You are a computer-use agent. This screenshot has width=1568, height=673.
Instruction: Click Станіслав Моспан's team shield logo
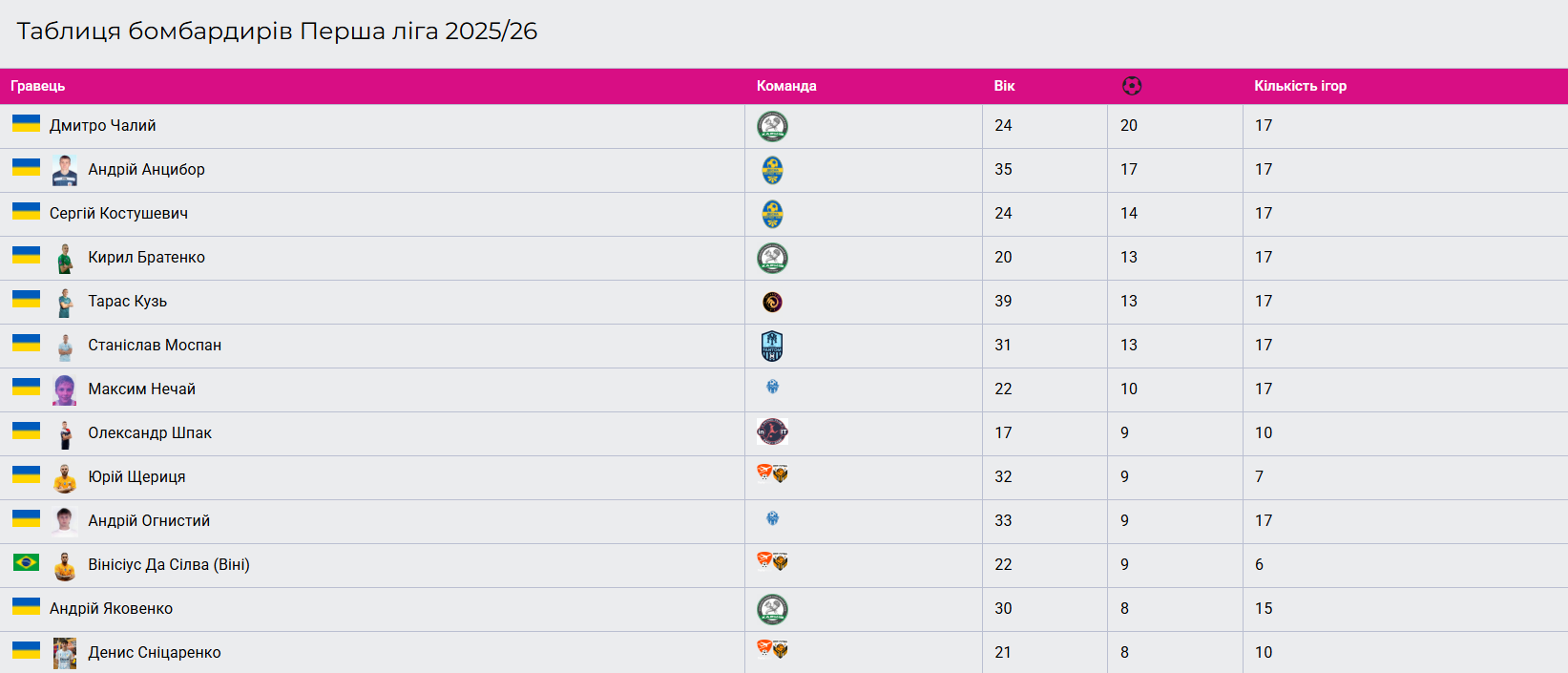pyautogui.click(x=772, y=346)
